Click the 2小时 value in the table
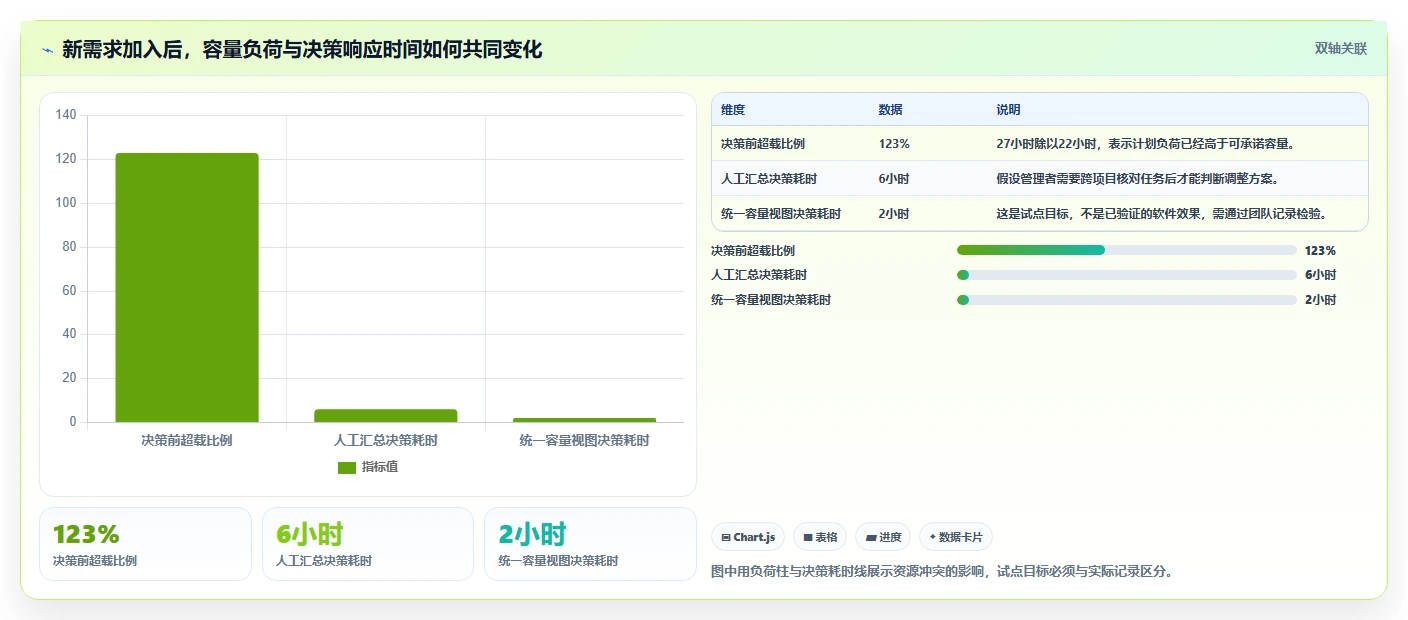 pyautogui.click(x=894, y=214)
